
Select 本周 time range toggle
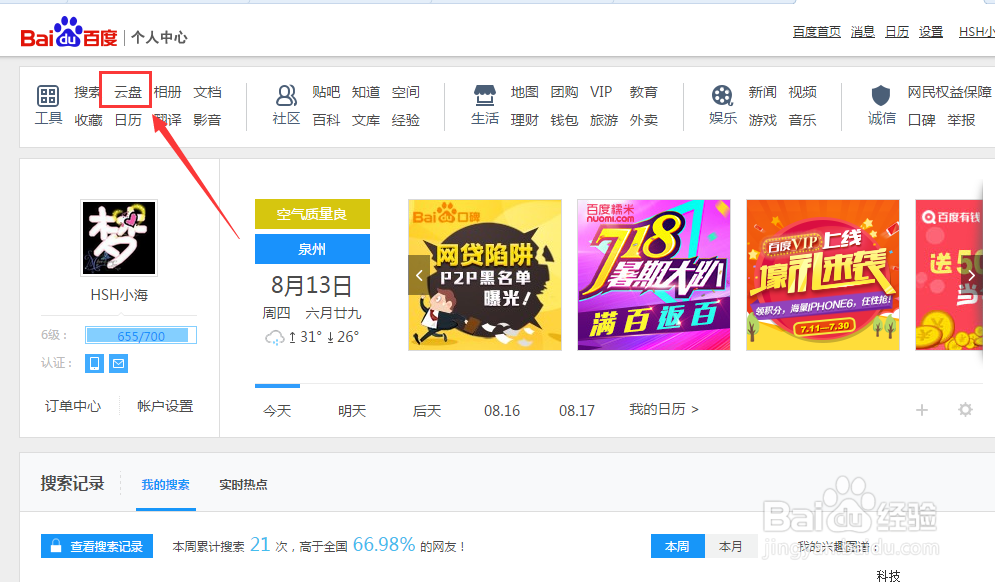pos(678,546)
